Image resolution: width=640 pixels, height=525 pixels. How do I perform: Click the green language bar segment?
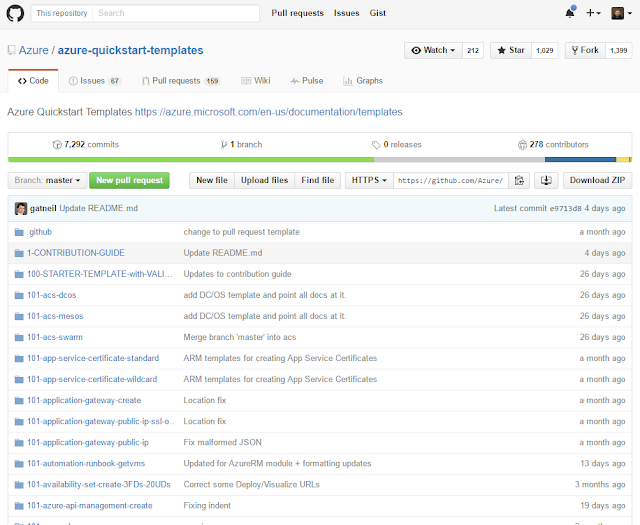point(191,160)
